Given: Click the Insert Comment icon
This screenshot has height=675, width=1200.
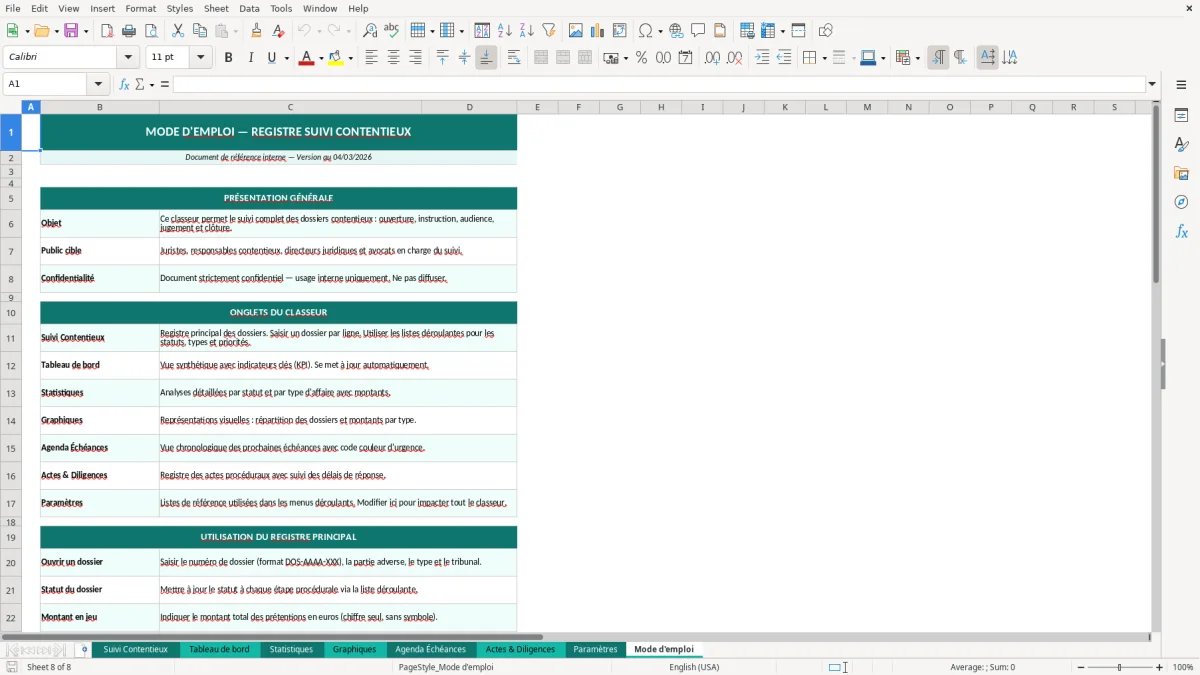Looking at the screenshot, I should (698, 31).
